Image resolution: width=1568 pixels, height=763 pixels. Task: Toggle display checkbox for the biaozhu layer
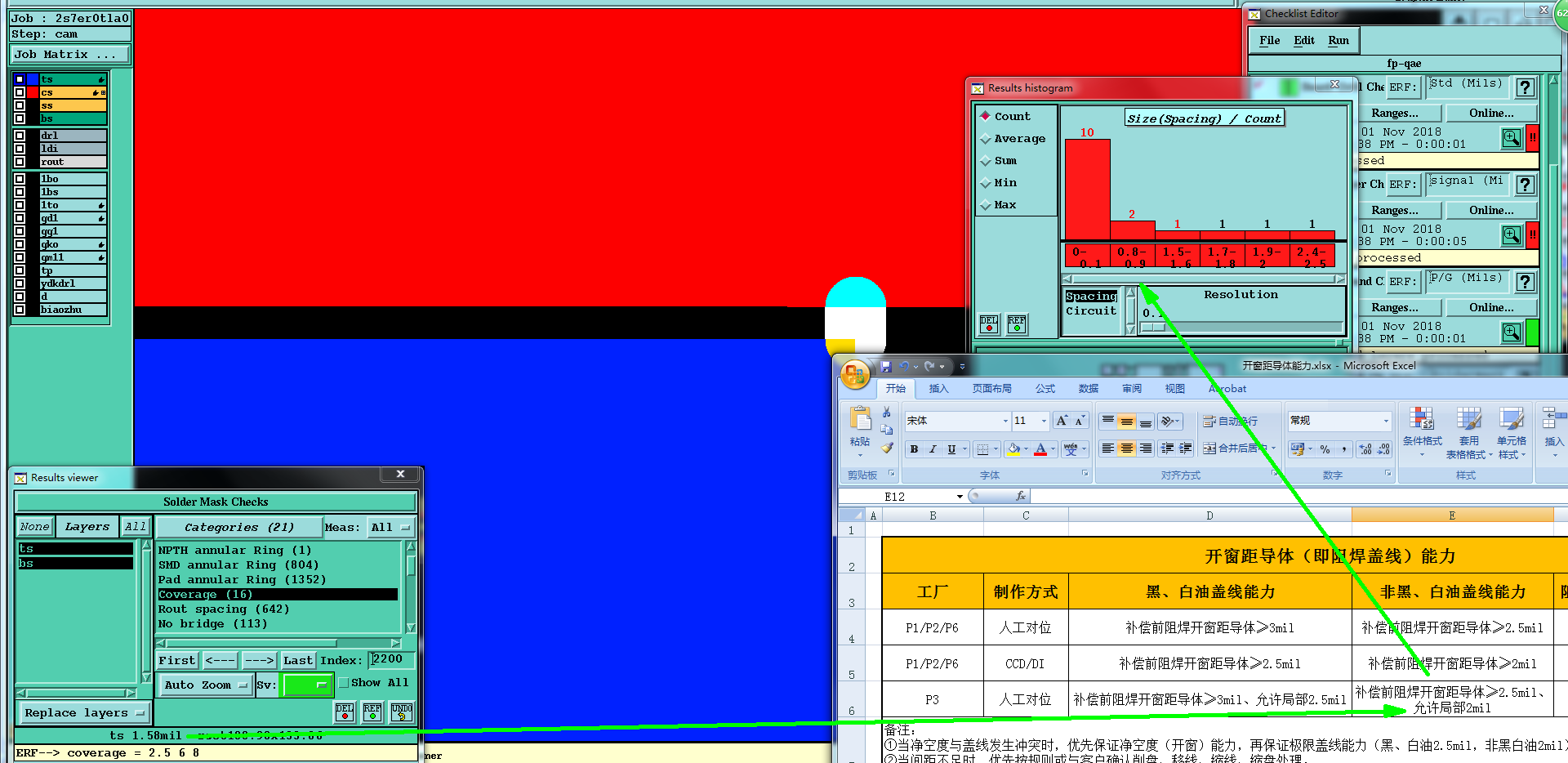pyautogui.click(x=20, y=310)
